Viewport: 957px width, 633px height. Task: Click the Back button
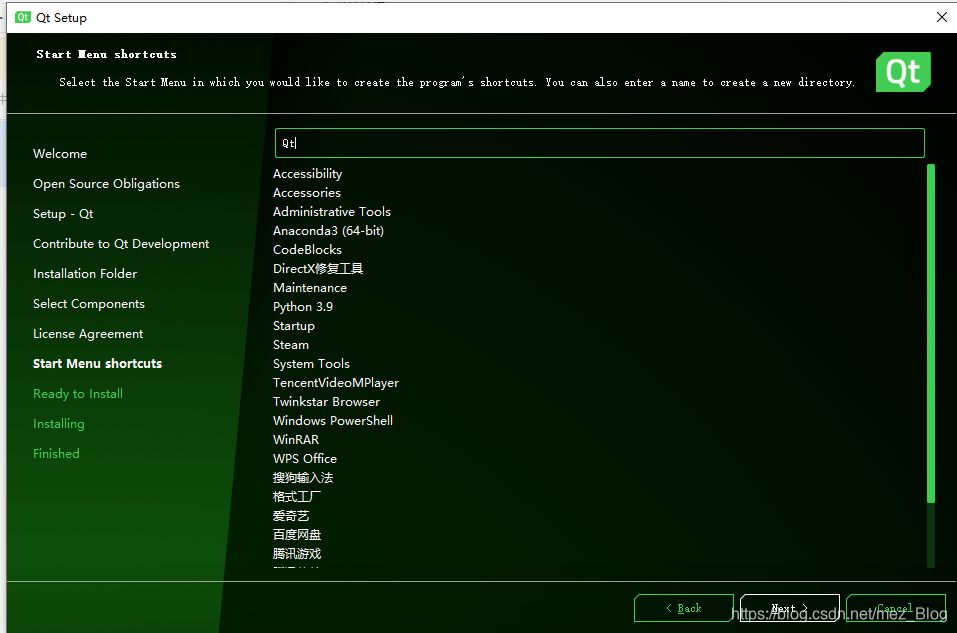coord(684,608)
